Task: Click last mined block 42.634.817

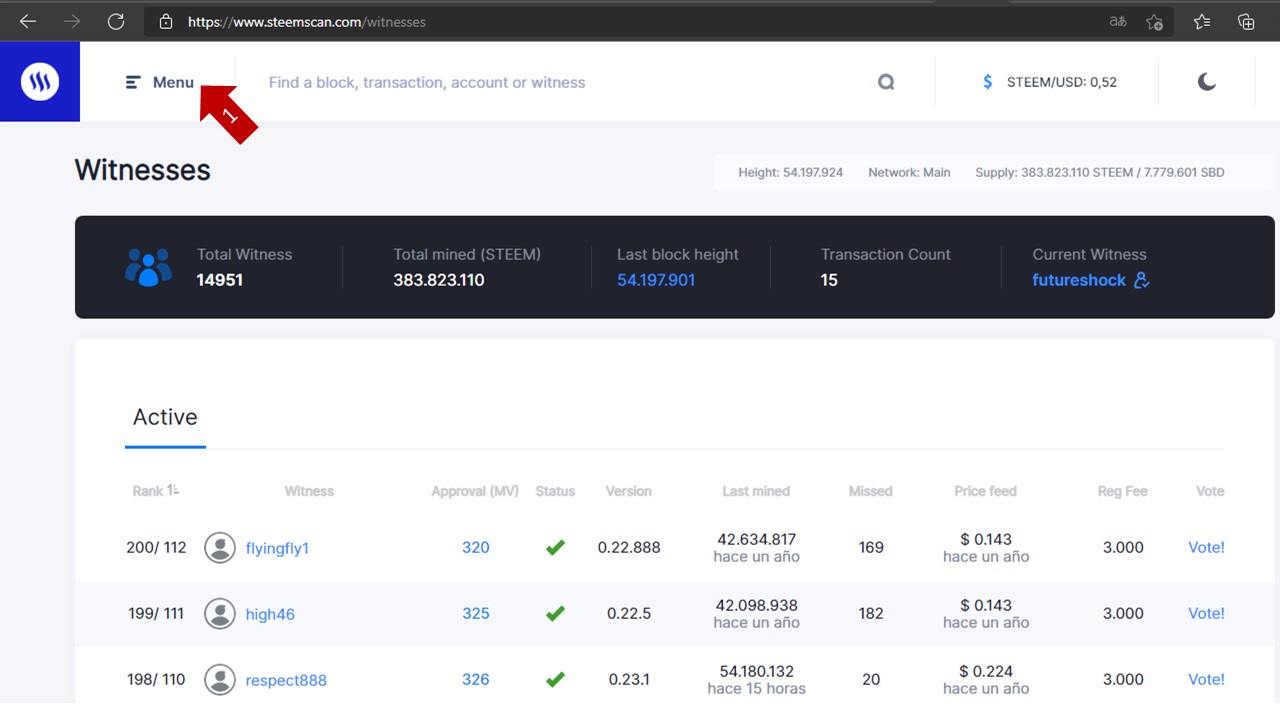Action: pos(756,539)
